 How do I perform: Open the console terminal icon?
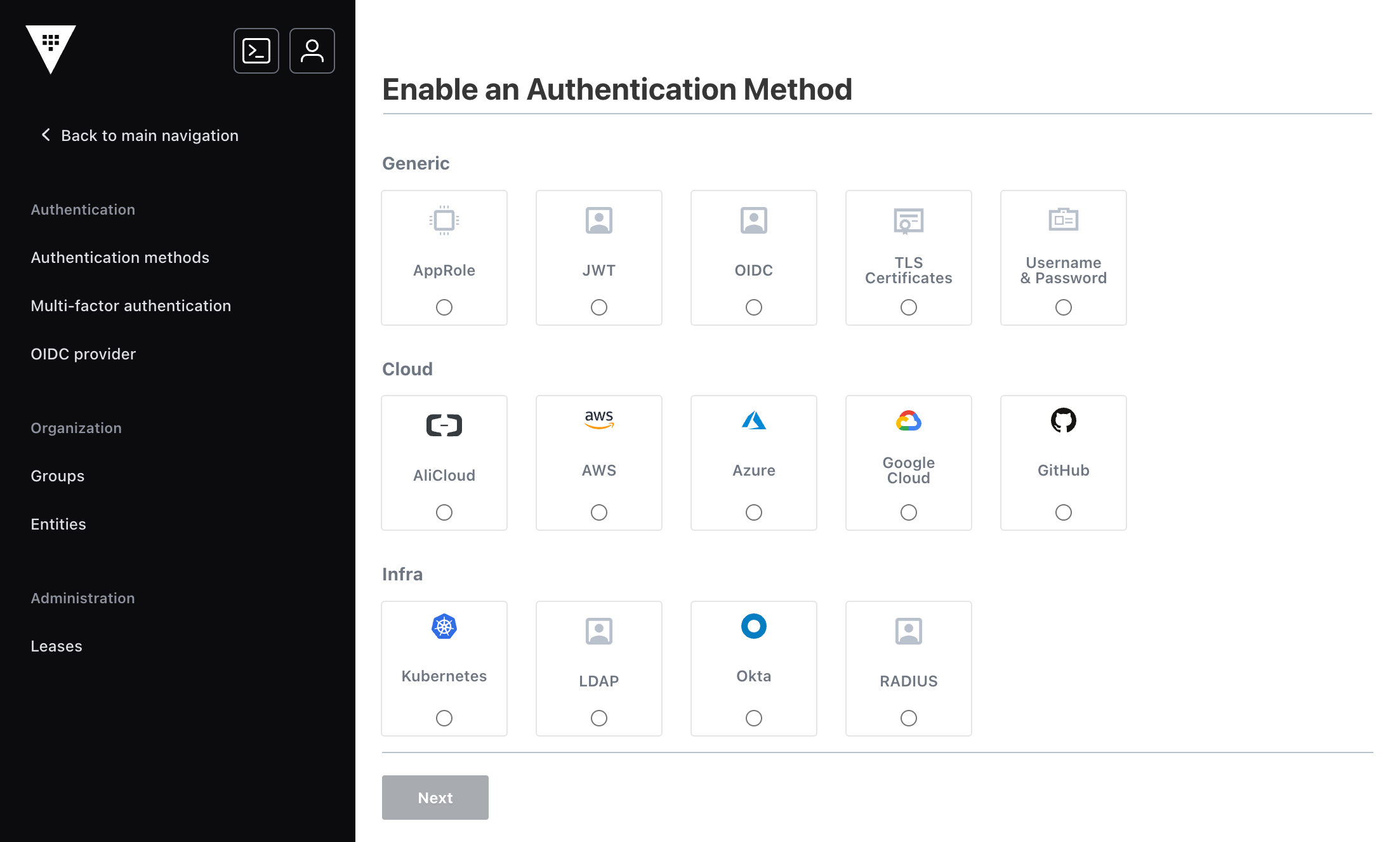coord(256,51)
